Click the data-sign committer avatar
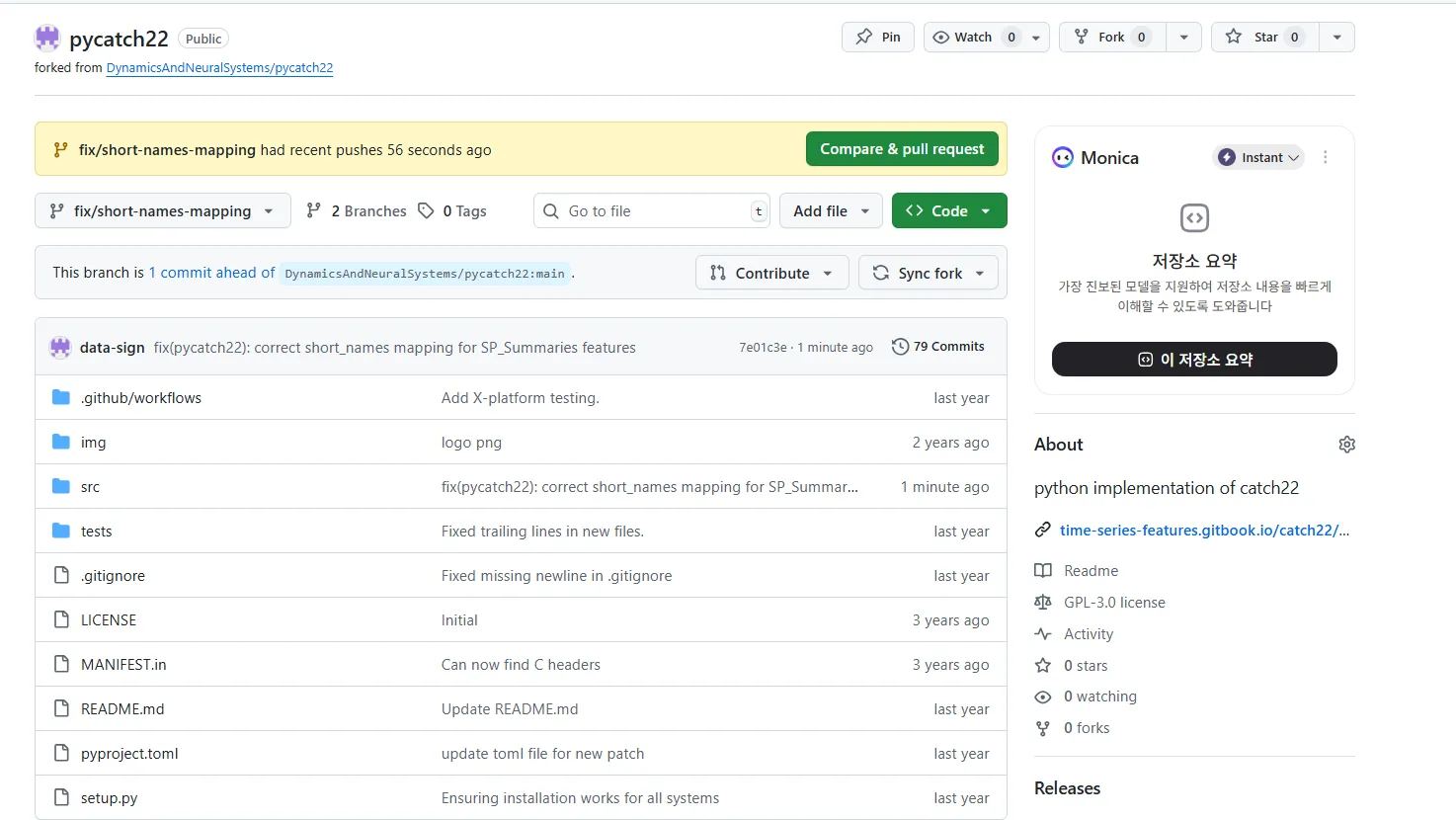Image resolution: width=1456 pixels, height=820 pixels. [x=60, y=347]
